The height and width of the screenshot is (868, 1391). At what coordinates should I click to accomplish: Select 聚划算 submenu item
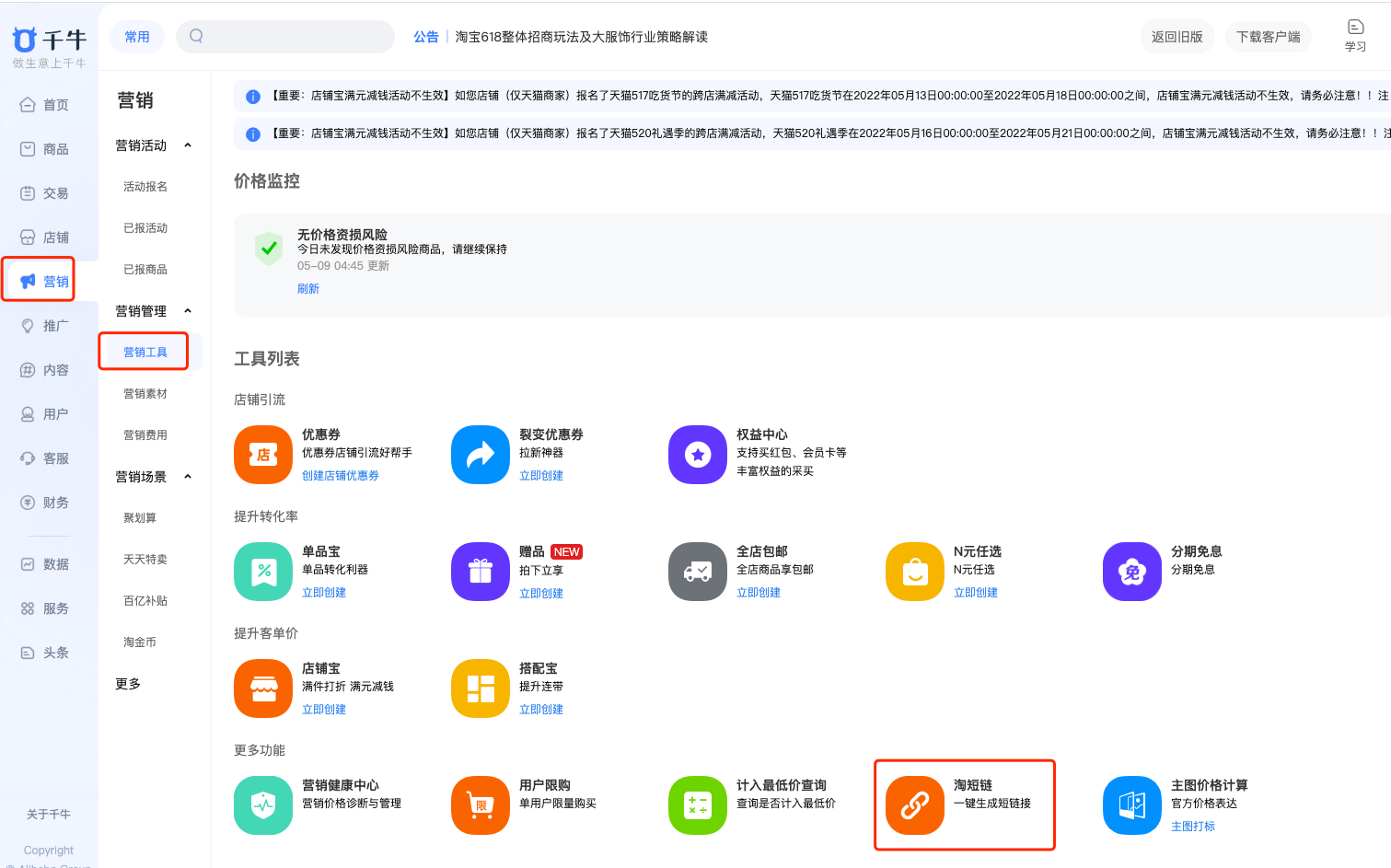coord(140,518)
